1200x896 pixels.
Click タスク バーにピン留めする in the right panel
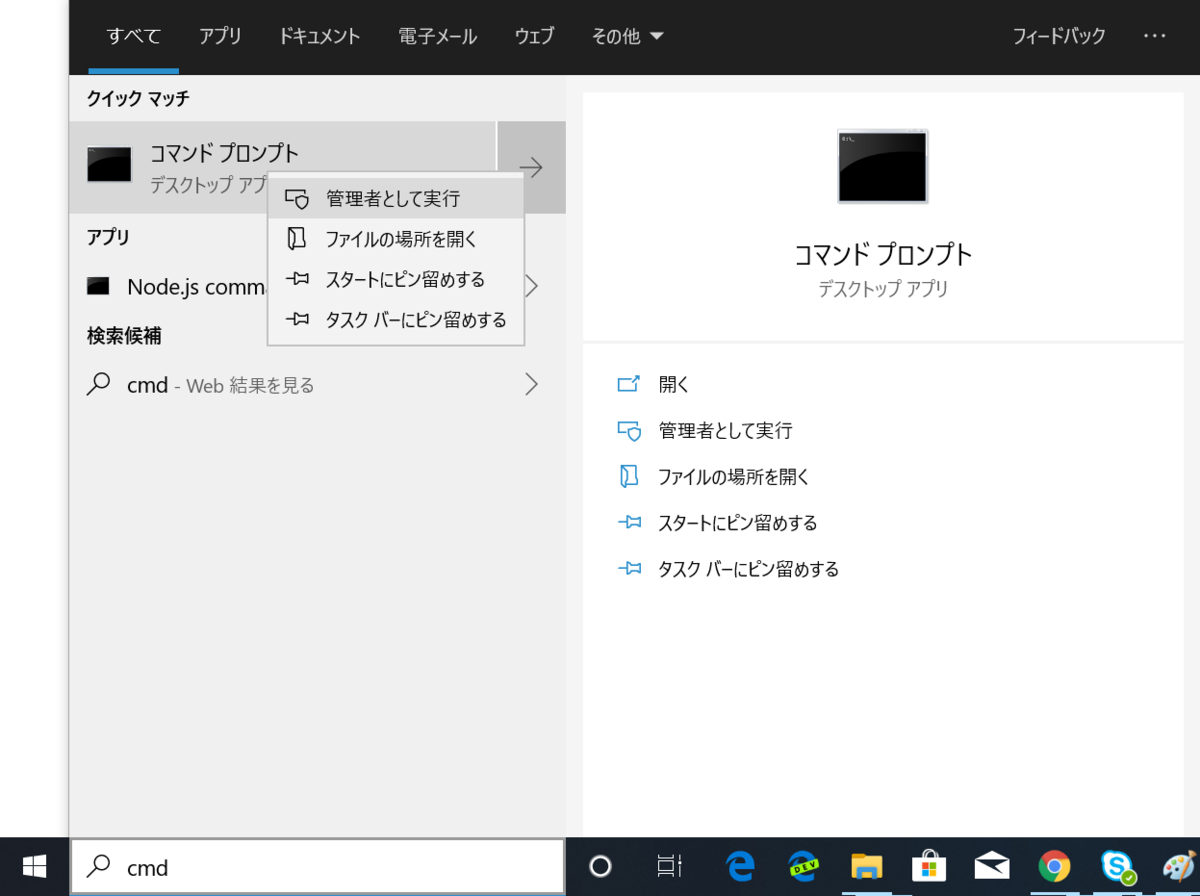748,569
